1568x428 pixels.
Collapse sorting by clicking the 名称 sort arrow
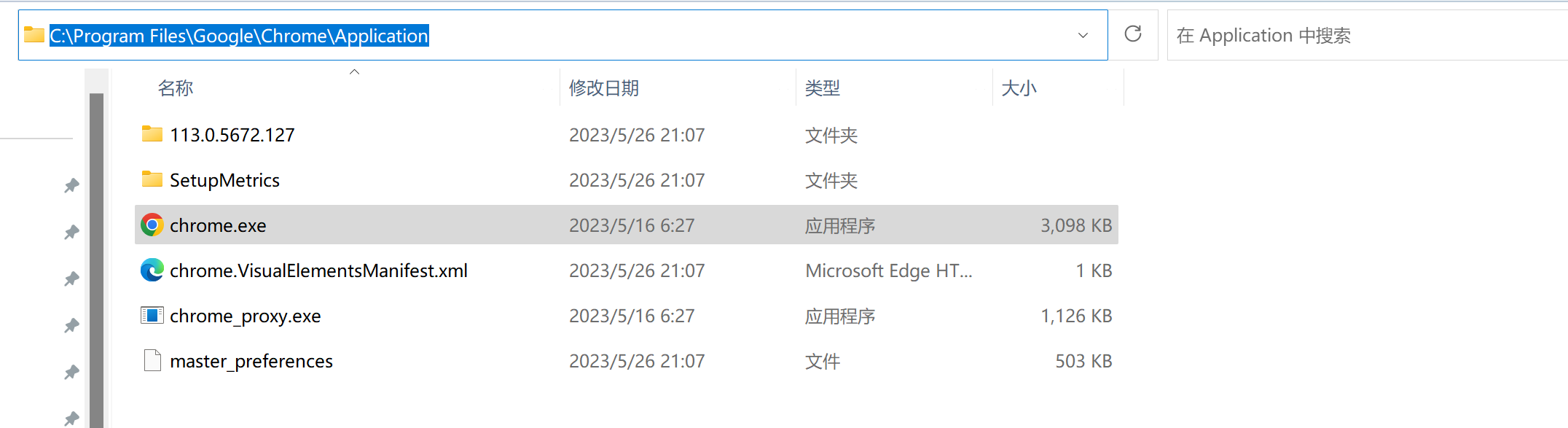coord(354,71)
